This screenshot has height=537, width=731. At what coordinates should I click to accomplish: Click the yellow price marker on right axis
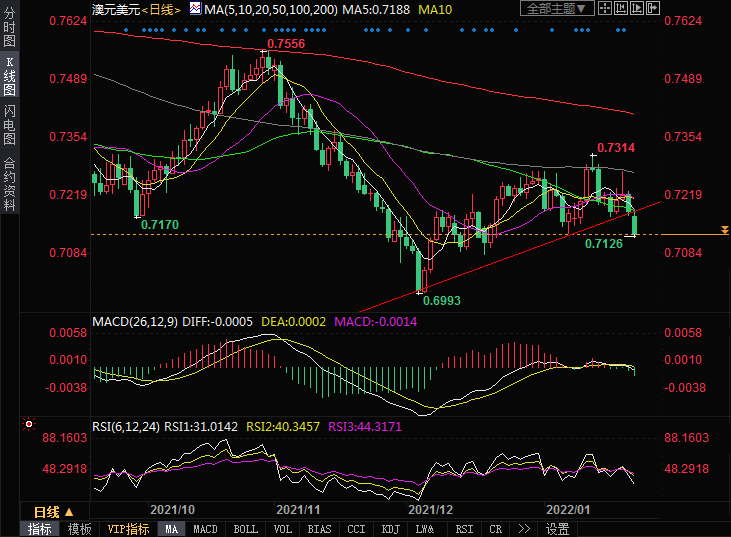[x=725, y=232]
